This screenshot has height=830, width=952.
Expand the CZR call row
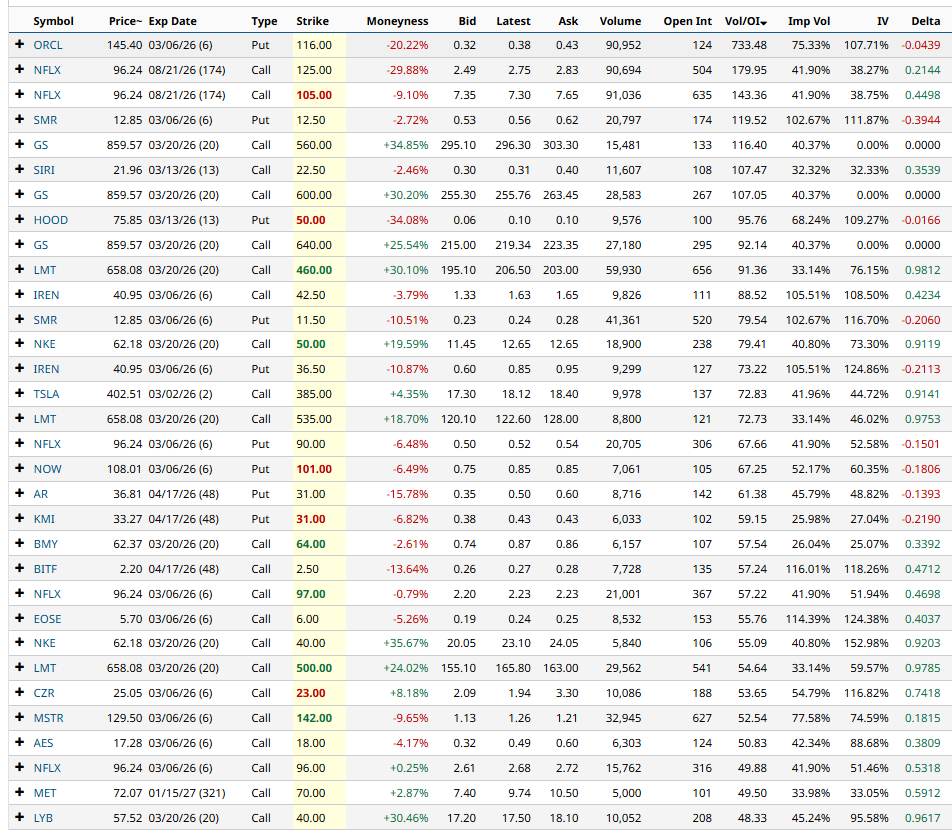coord(19,693)
